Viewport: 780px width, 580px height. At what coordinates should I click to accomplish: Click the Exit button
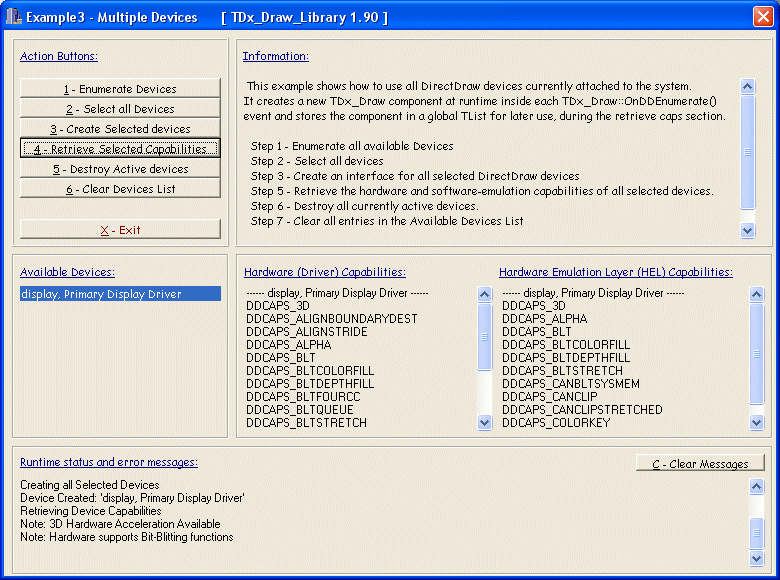tap(120, 229)
